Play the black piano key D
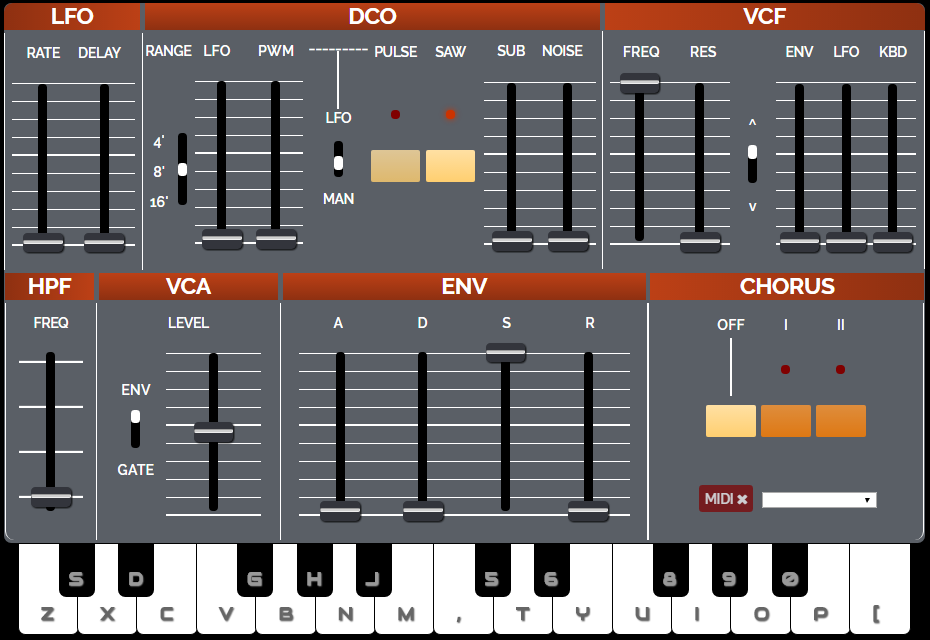This screenshot has width=930, height=640. click(x=136, y=569)
